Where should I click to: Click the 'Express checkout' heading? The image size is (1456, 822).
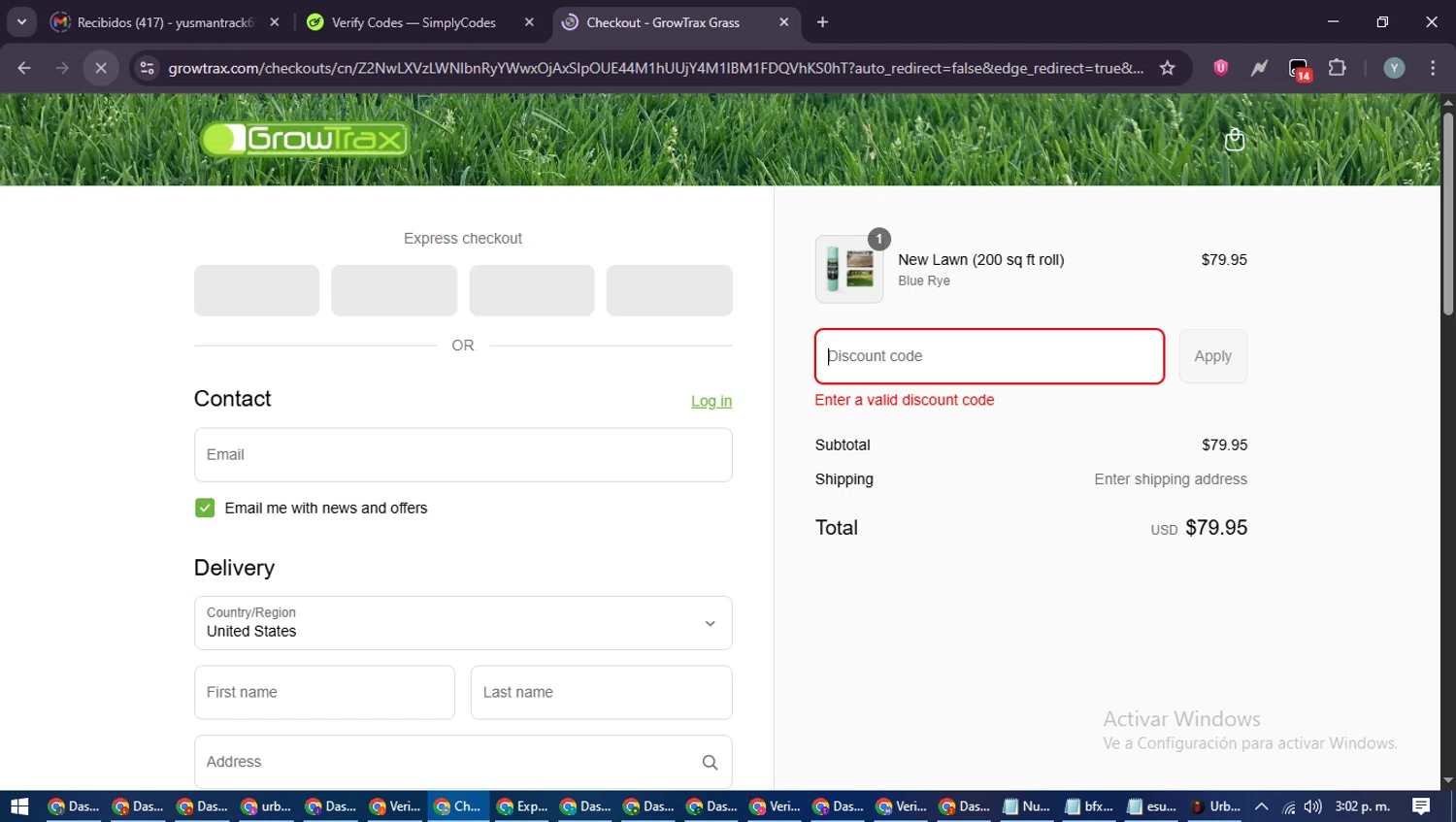click(463, 239)
